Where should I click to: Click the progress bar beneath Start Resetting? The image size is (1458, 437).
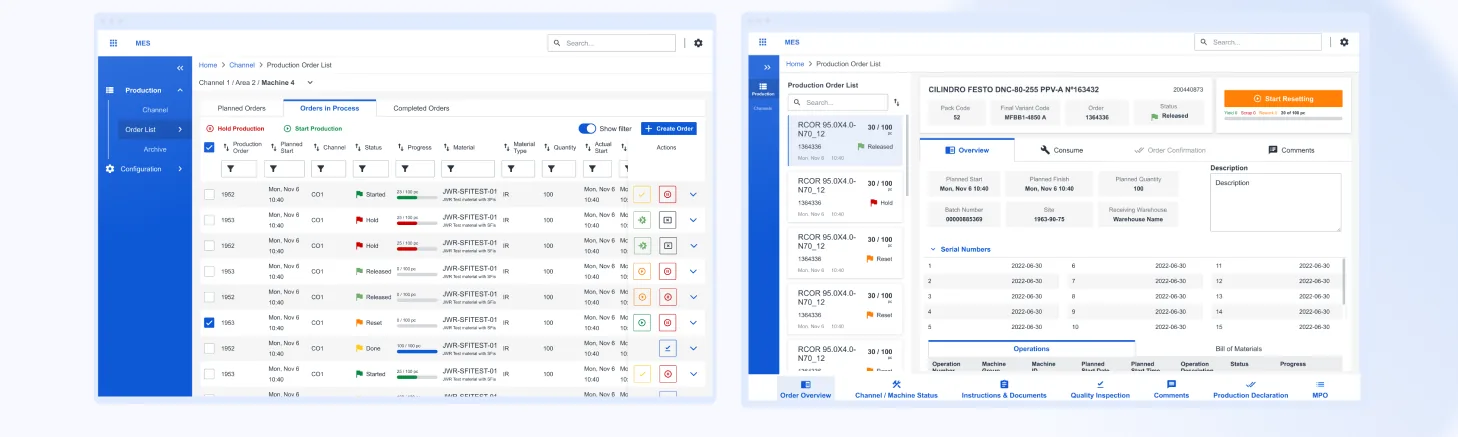(1283, 119)
